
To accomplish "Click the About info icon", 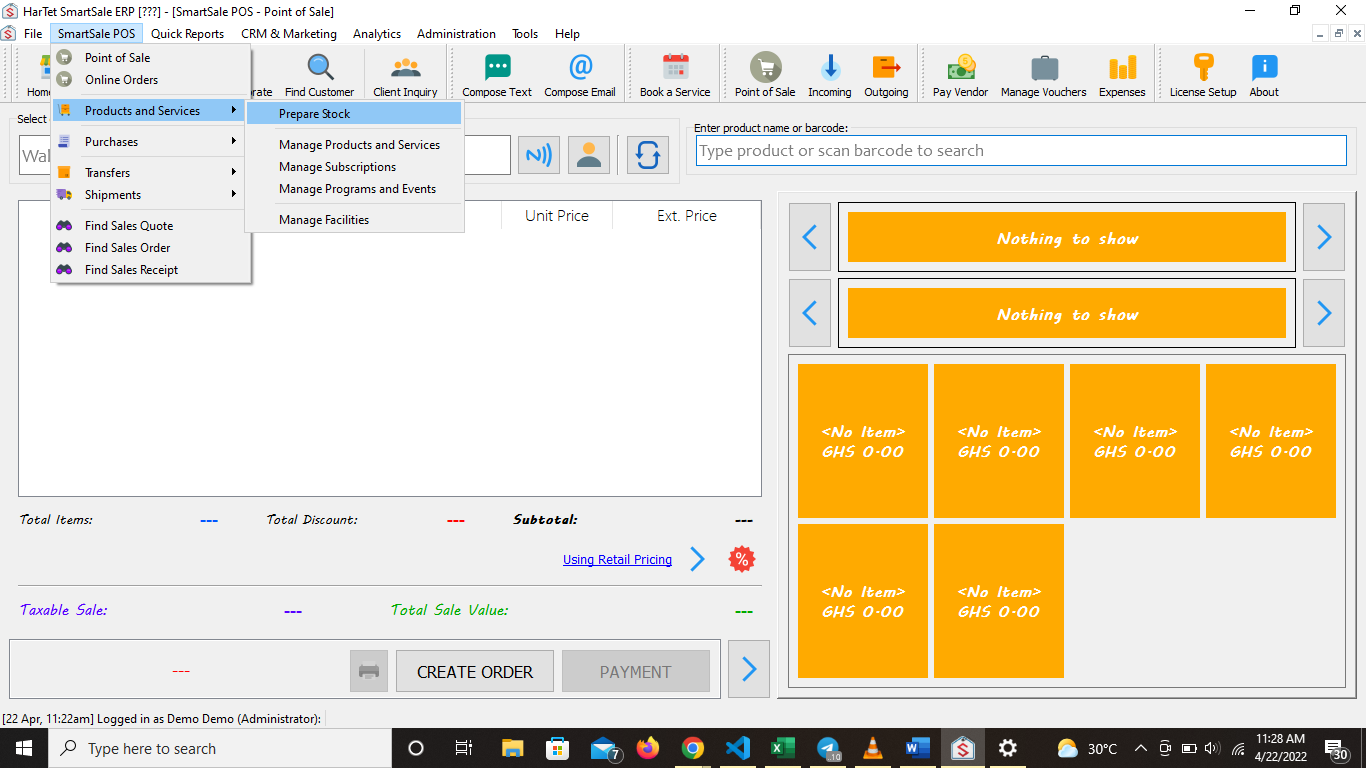I will click(x=1264, y=75).
